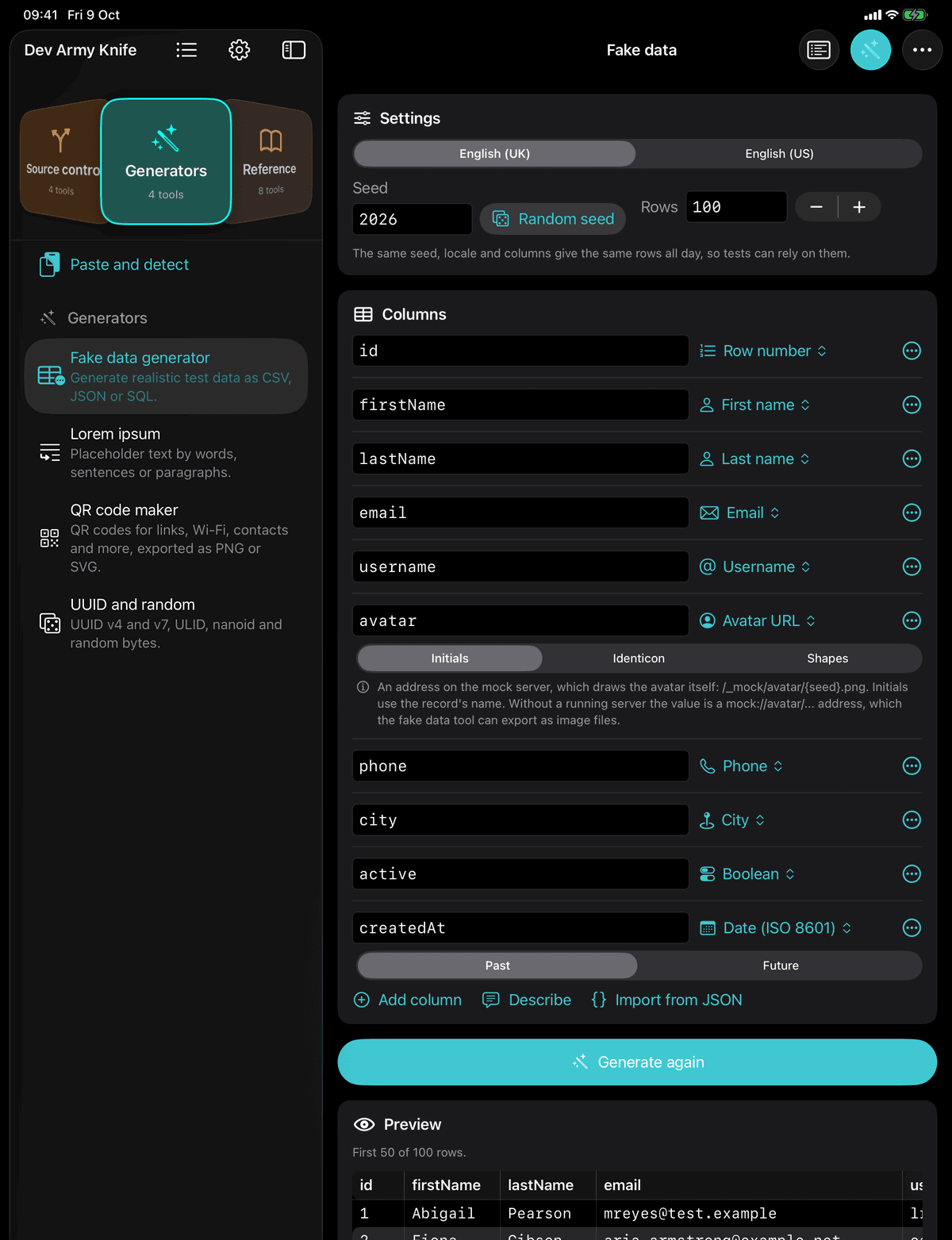Click the Preview eye icon
Viewport: 952px width, 1240px height.
click(x=364, y=1124)
